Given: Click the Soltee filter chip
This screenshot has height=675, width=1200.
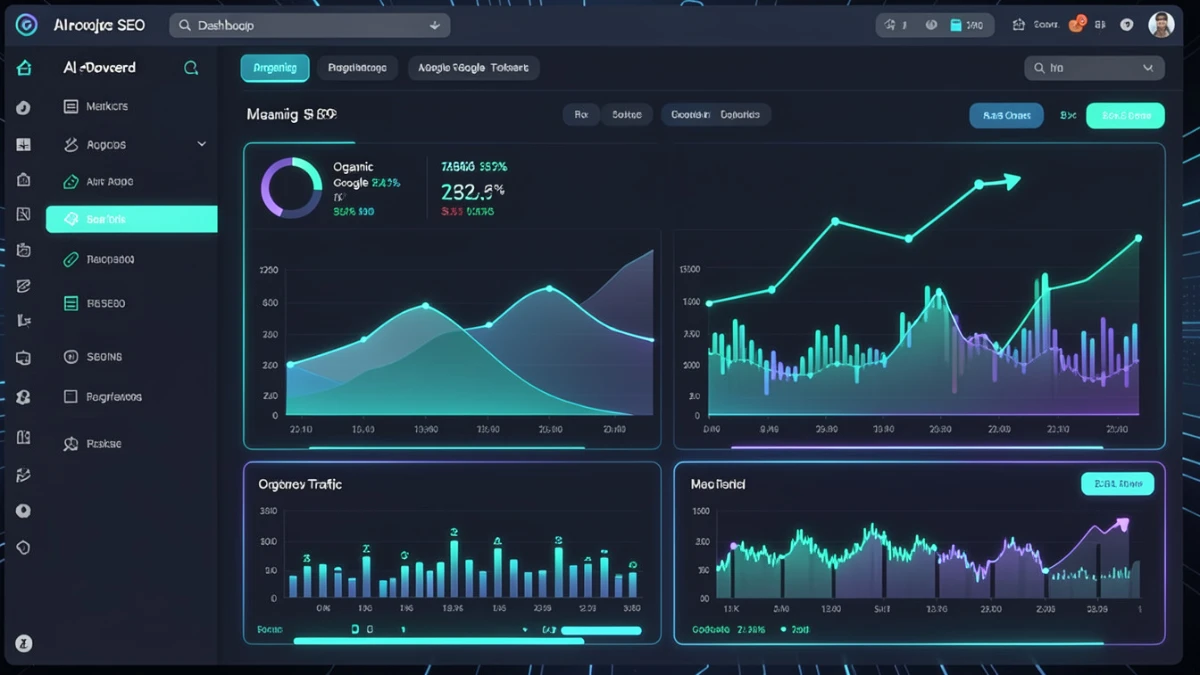Looking at the screenshot, I should click(626, 115).
